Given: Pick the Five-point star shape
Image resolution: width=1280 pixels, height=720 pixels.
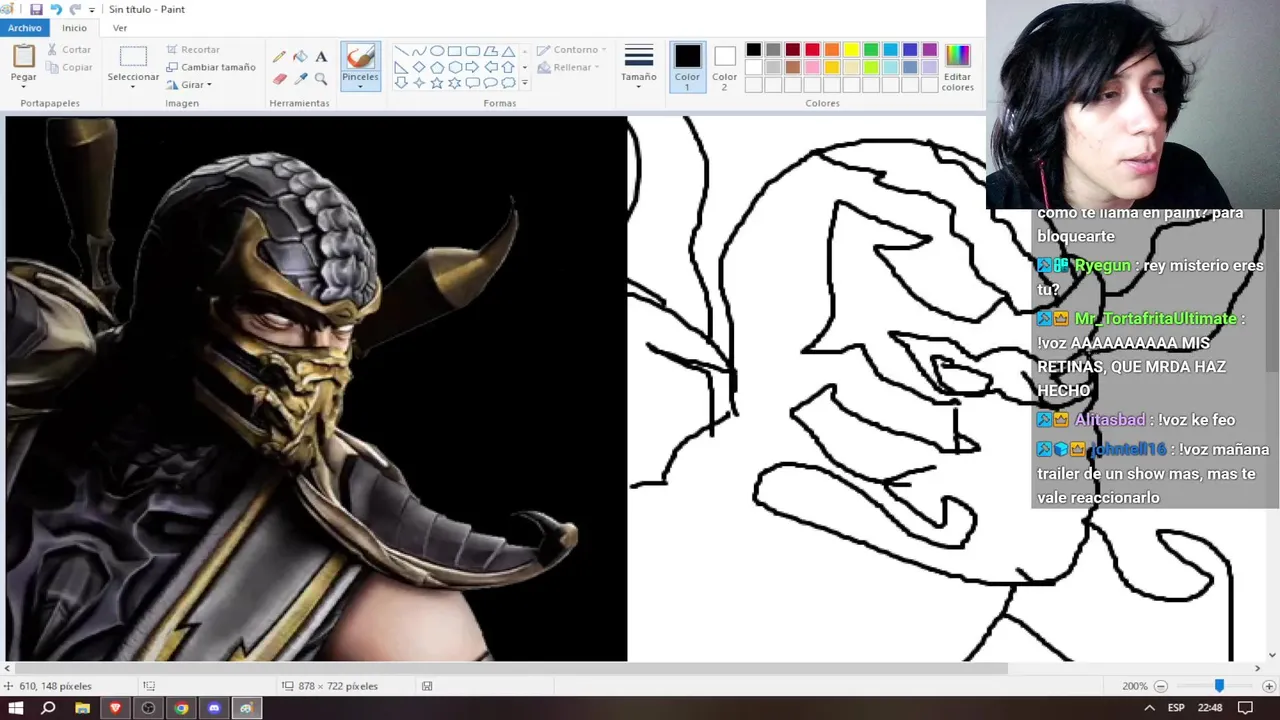Looking at the screenshot, I should [x=437, y=83].
